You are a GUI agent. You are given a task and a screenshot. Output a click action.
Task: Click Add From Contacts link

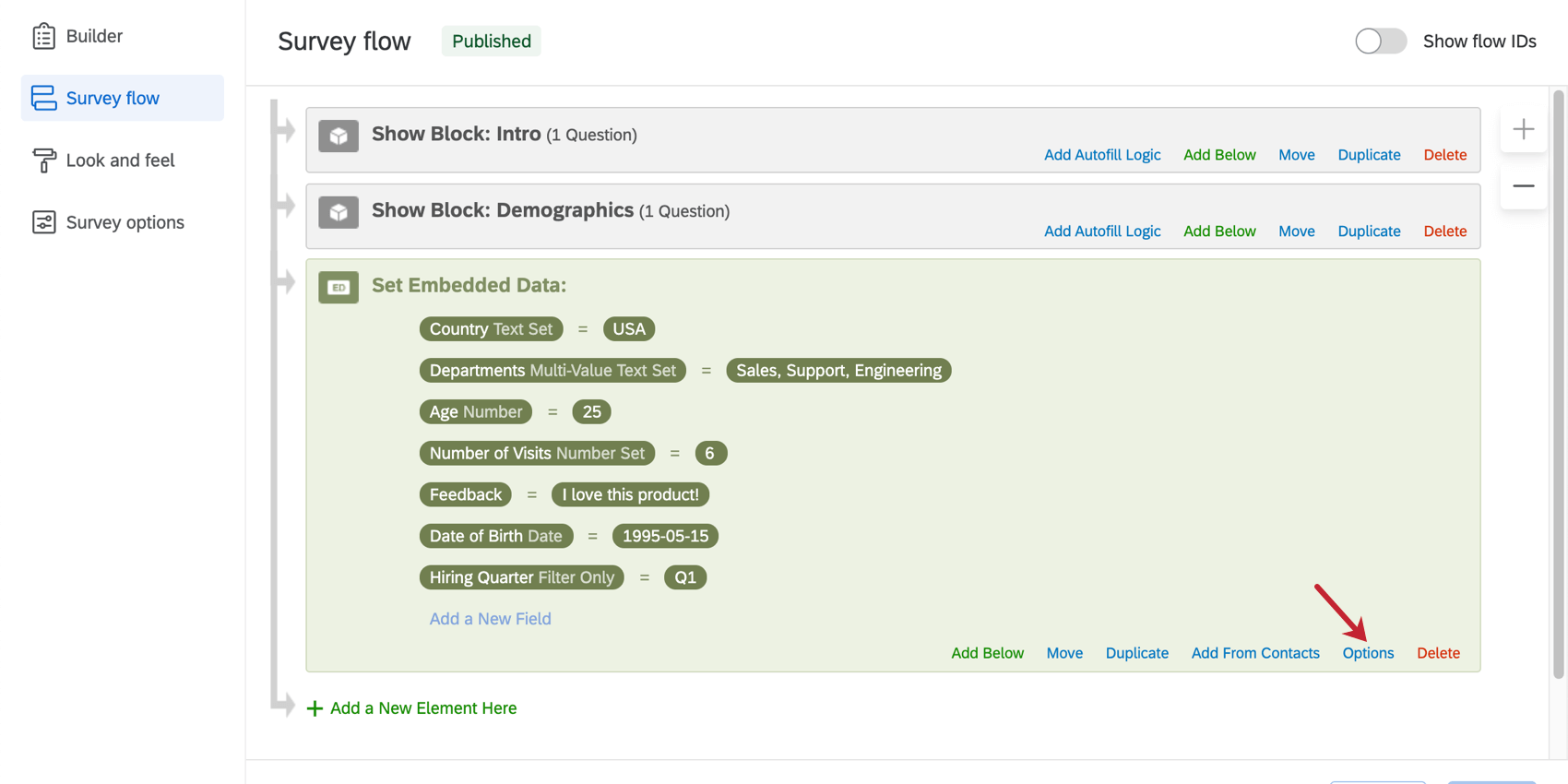pos(1254,653)
